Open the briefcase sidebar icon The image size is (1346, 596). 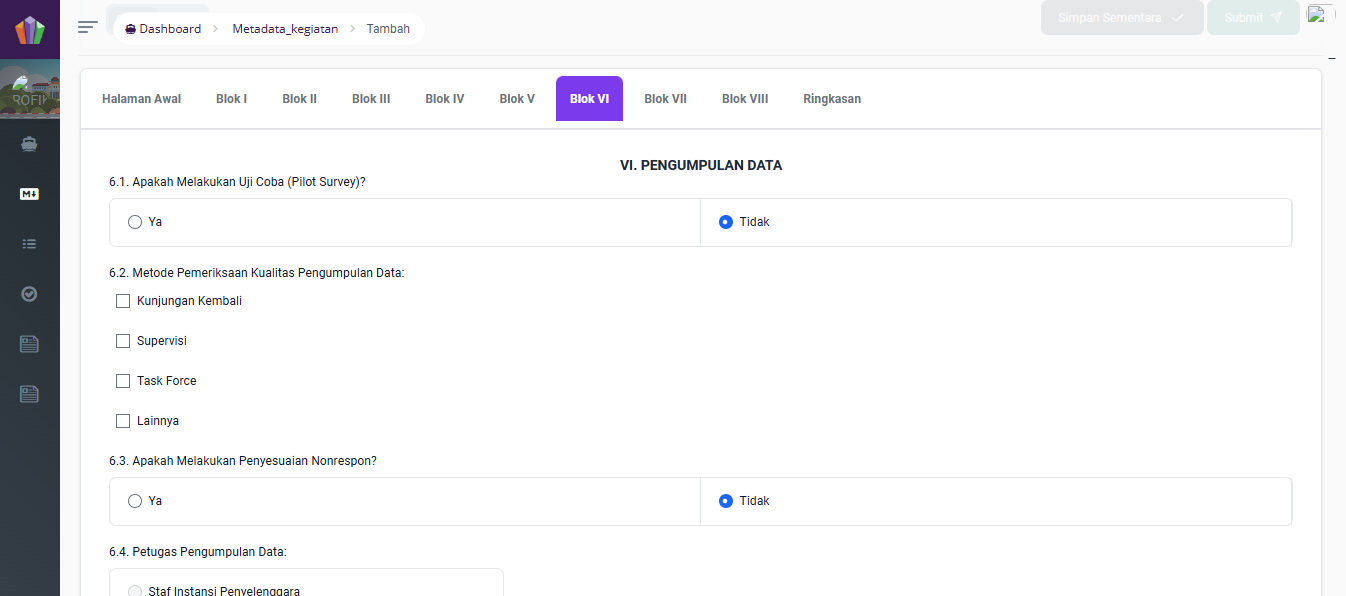(29, 144)
